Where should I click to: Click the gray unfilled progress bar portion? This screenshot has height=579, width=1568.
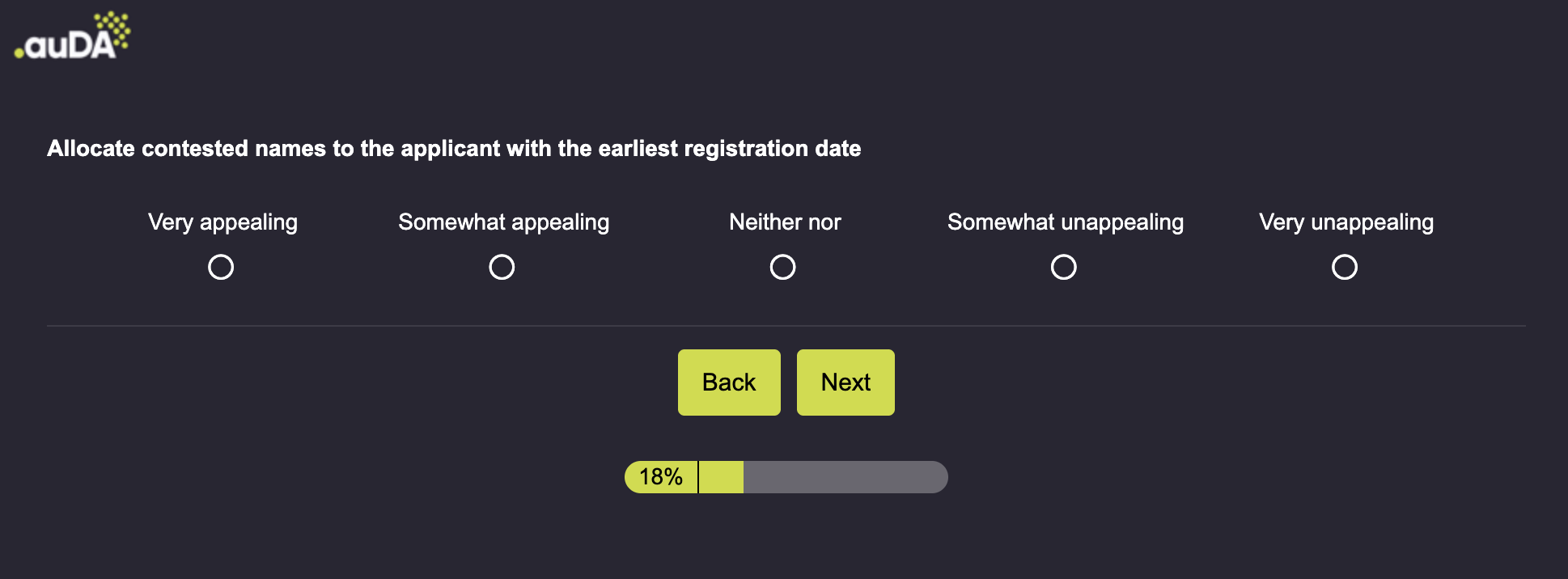845,477
